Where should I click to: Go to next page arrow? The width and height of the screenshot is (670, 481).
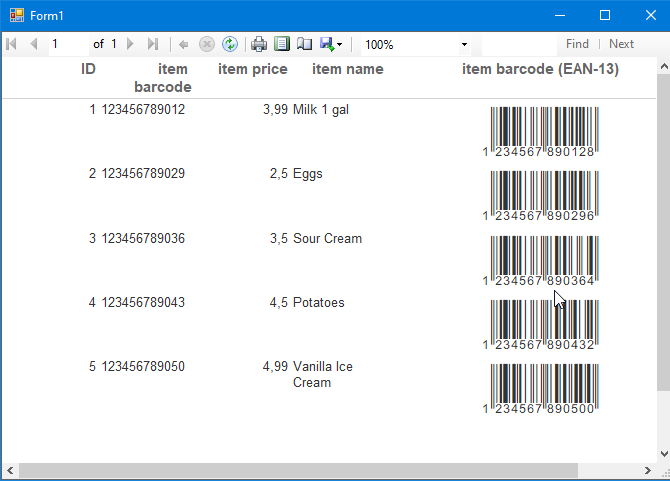coord(131,44)
